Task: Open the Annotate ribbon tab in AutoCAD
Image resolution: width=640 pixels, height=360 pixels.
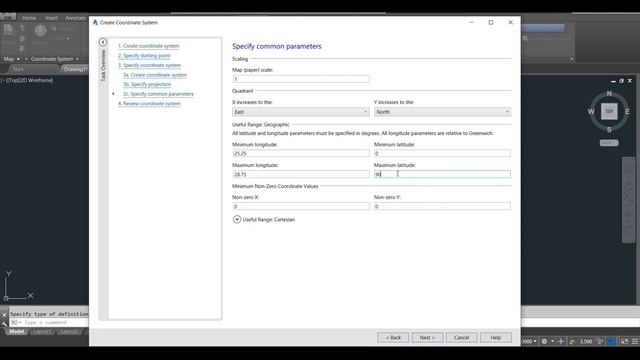Action: tap(76, 18)
